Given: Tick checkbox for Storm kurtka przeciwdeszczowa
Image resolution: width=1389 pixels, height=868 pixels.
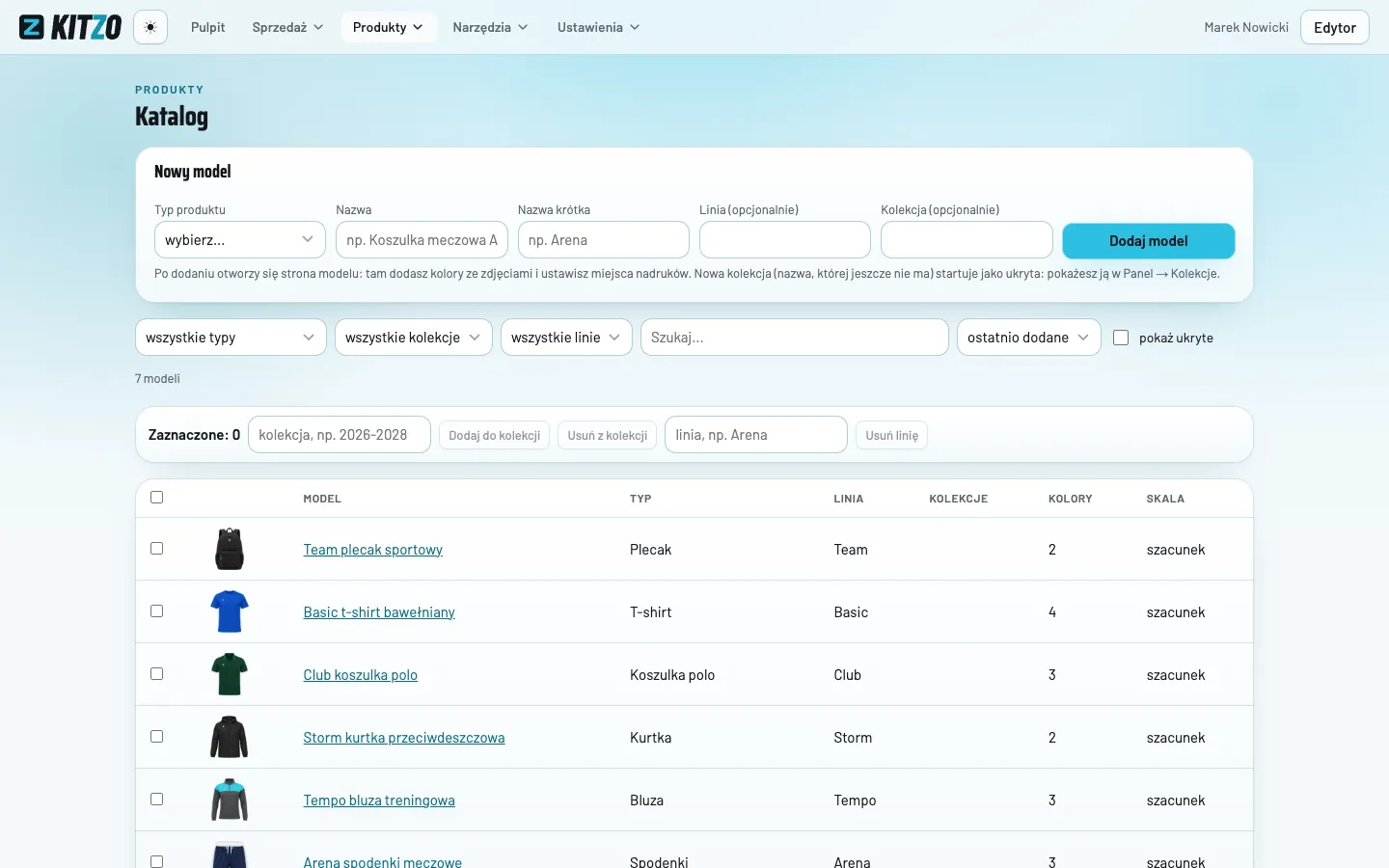Looking at the screenshot, I should pyautogui.click(x=157, y=737).
